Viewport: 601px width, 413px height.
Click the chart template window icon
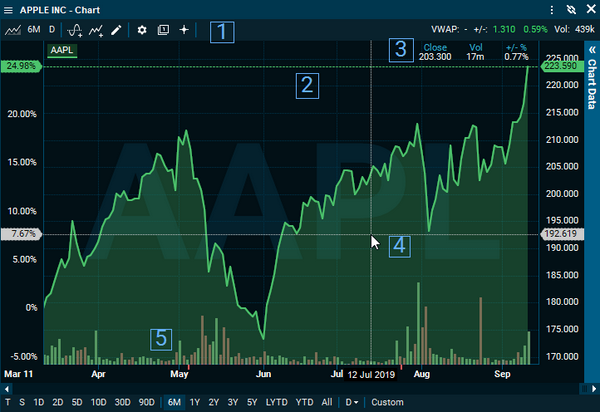(x=163, y=30)
